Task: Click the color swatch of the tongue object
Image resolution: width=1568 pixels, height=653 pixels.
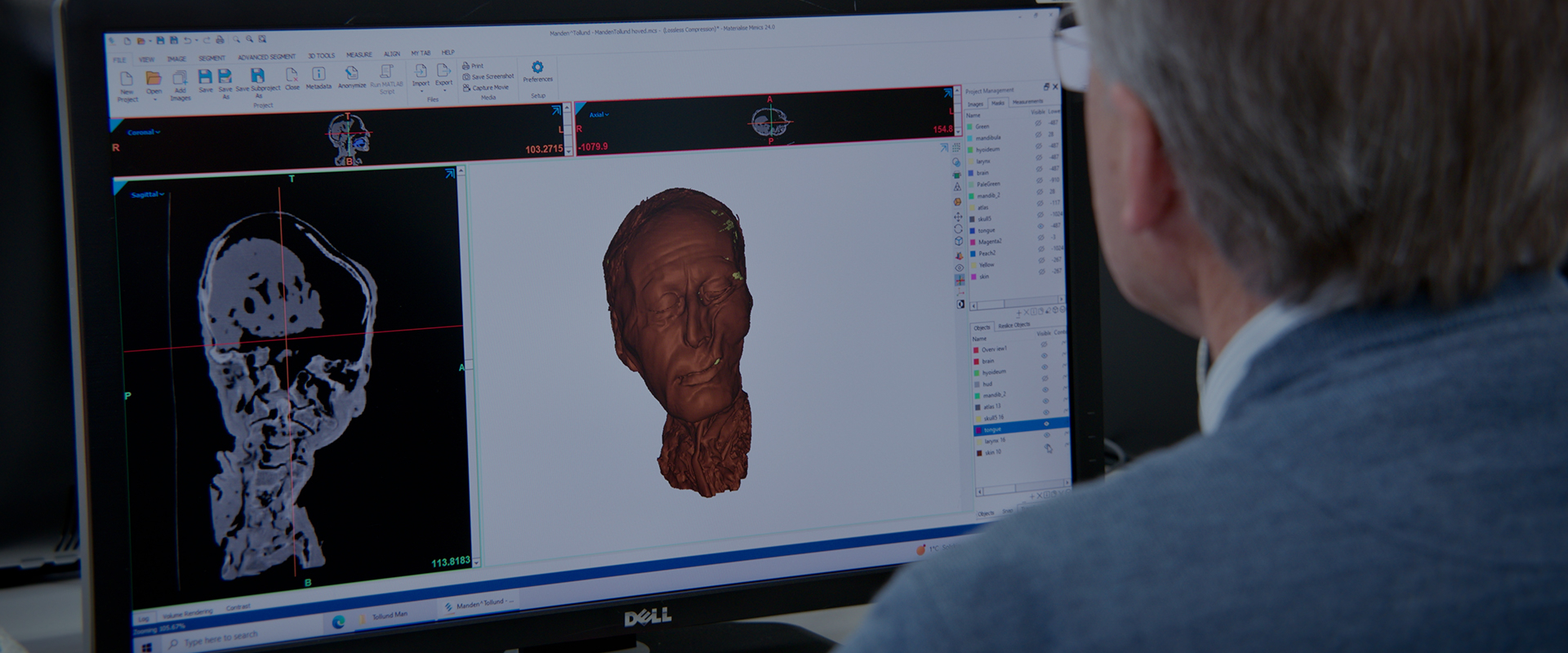Action: [x=978, y=429]
